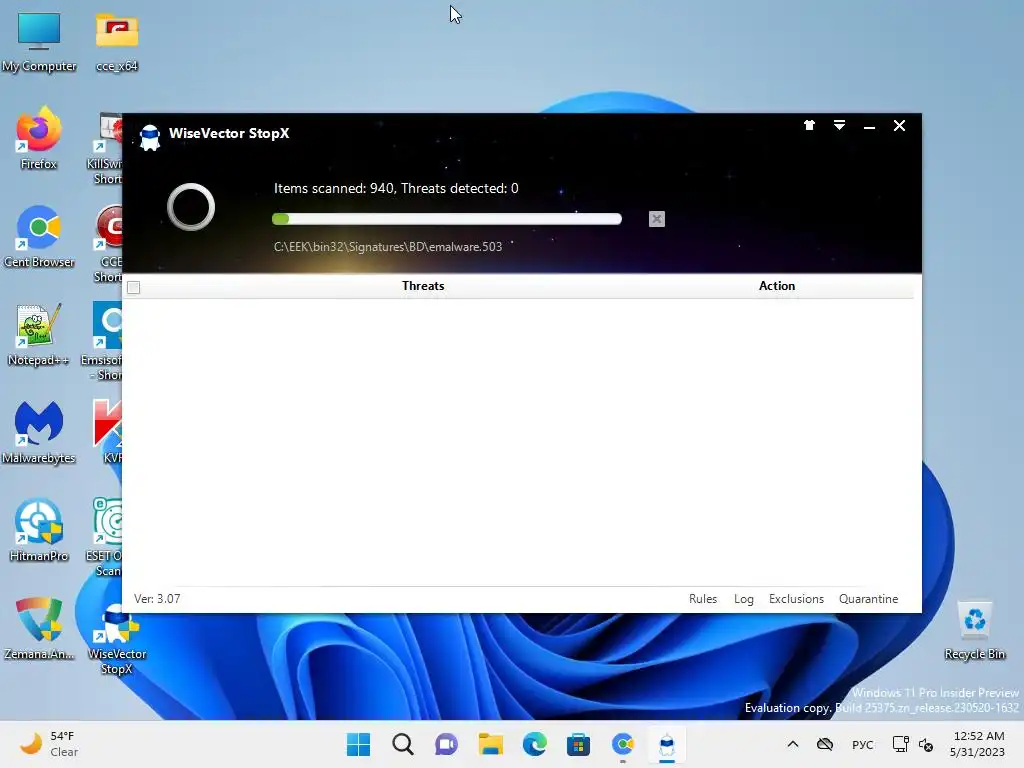Open the Windows Start menu
The width and height of the screenshot is (1024, 768).
(x=359, y=744)
